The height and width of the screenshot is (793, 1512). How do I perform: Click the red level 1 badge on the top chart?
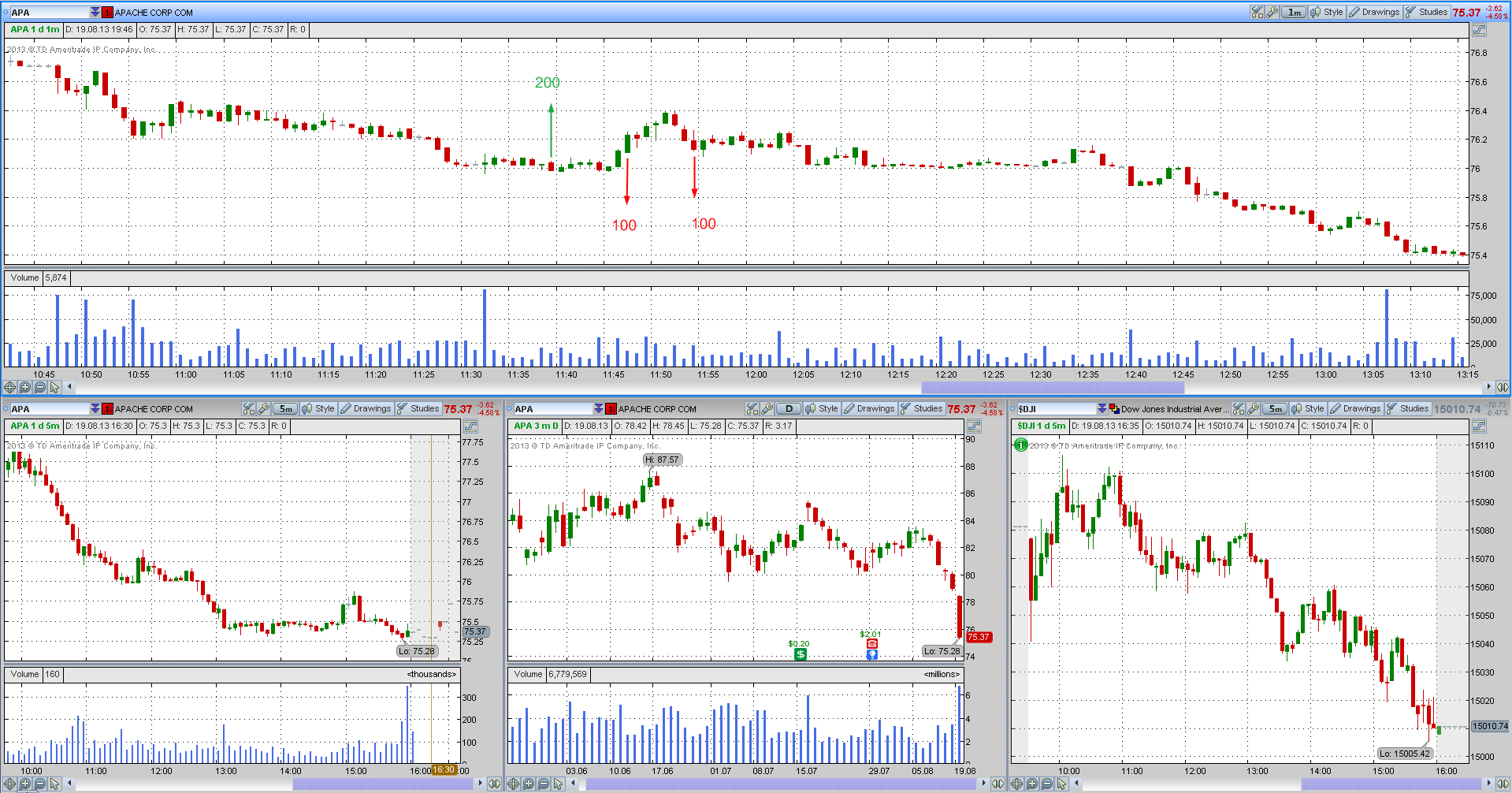(x=107, y=12)
